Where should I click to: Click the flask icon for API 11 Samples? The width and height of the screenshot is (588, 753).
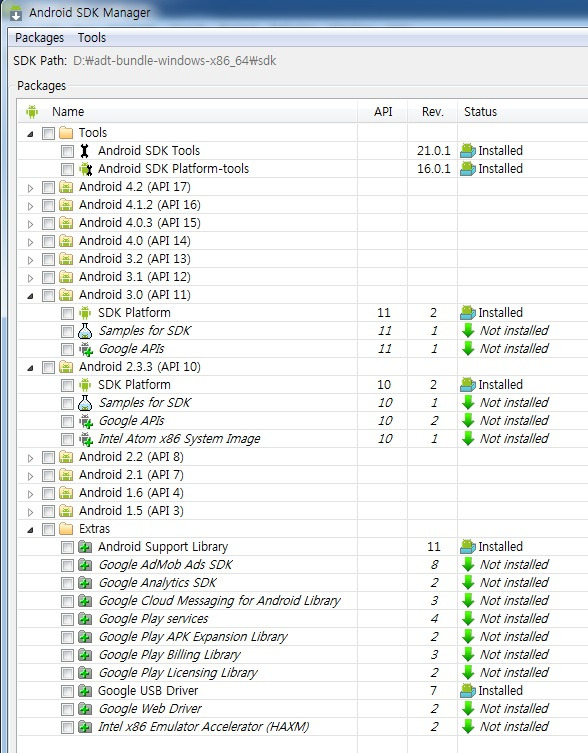[85, 331]
